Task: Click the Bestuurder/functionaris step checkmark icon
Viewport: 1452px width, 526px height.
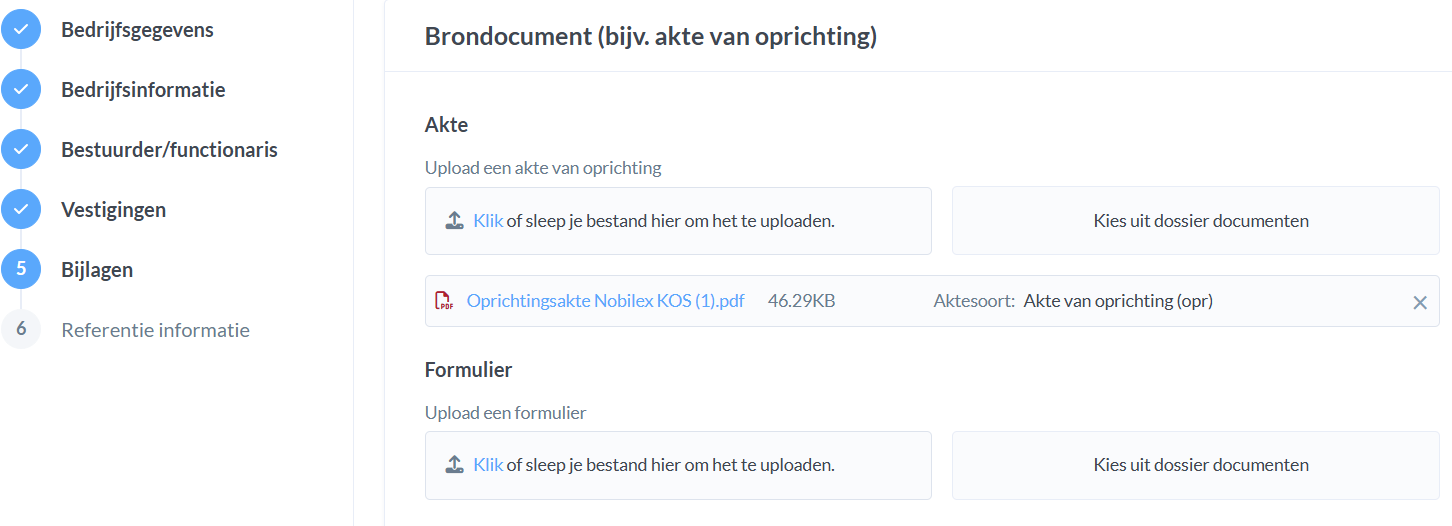Action: click(21, 150)
